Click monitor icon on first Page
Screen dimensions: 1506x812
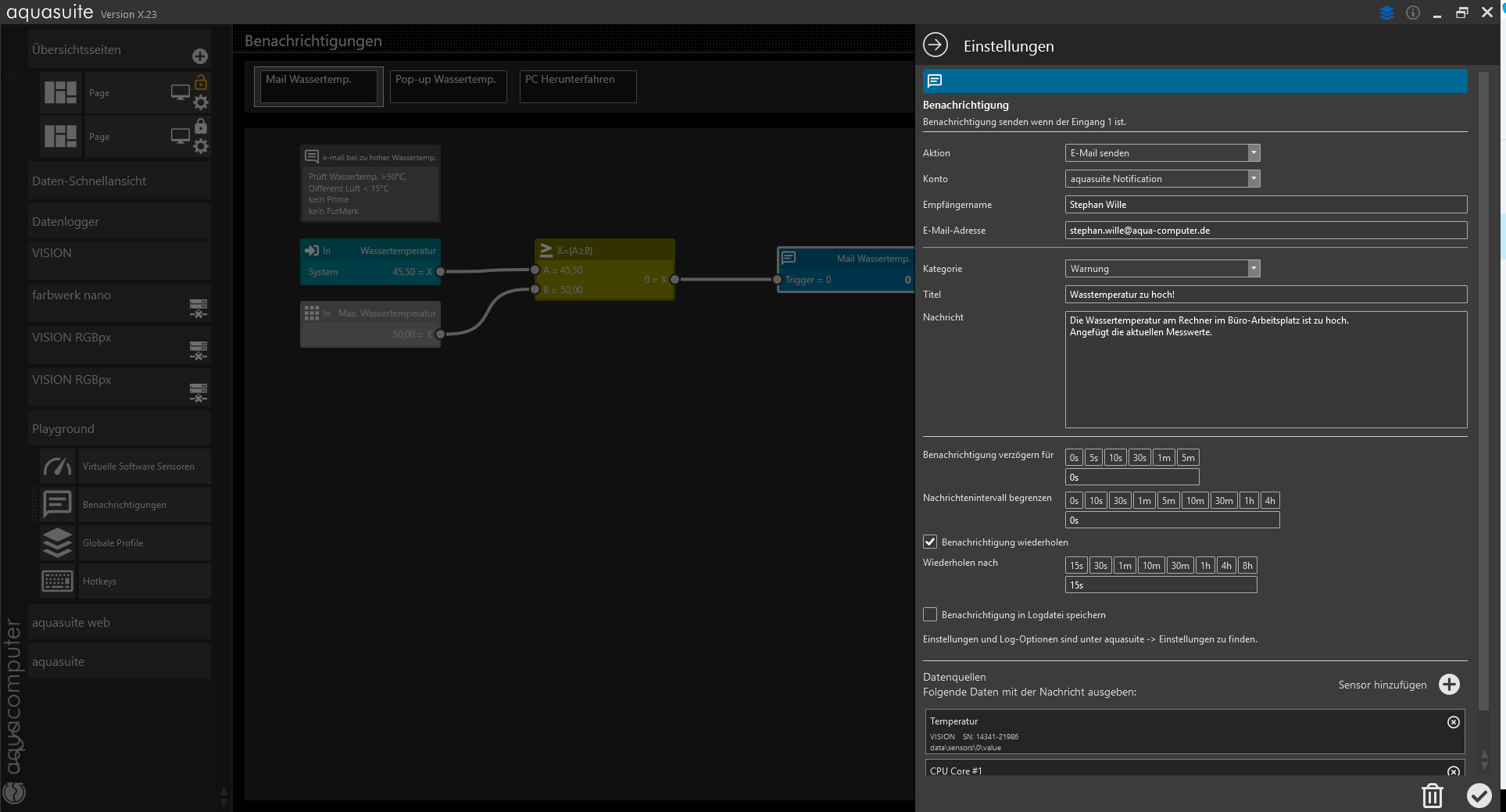click(x=181, y=92)
